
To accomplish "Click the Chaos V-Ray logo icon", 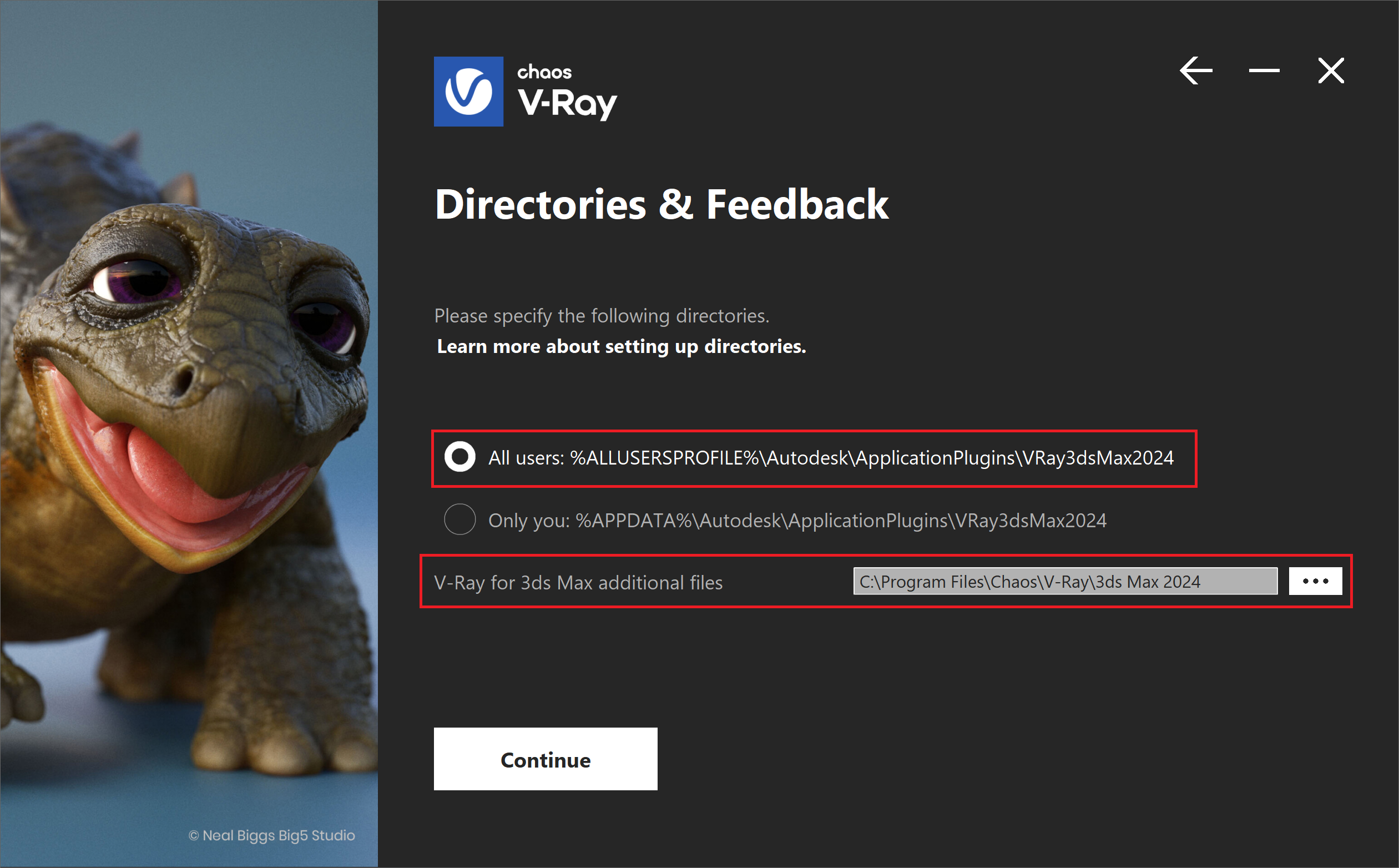I will click(468, 91).
